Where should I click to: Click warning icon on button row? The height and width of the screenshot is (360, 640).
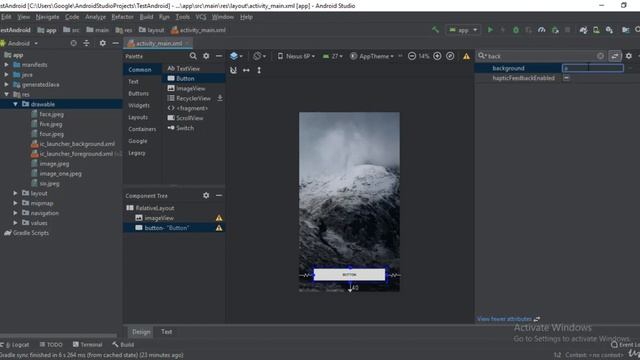tap(219, 228)
